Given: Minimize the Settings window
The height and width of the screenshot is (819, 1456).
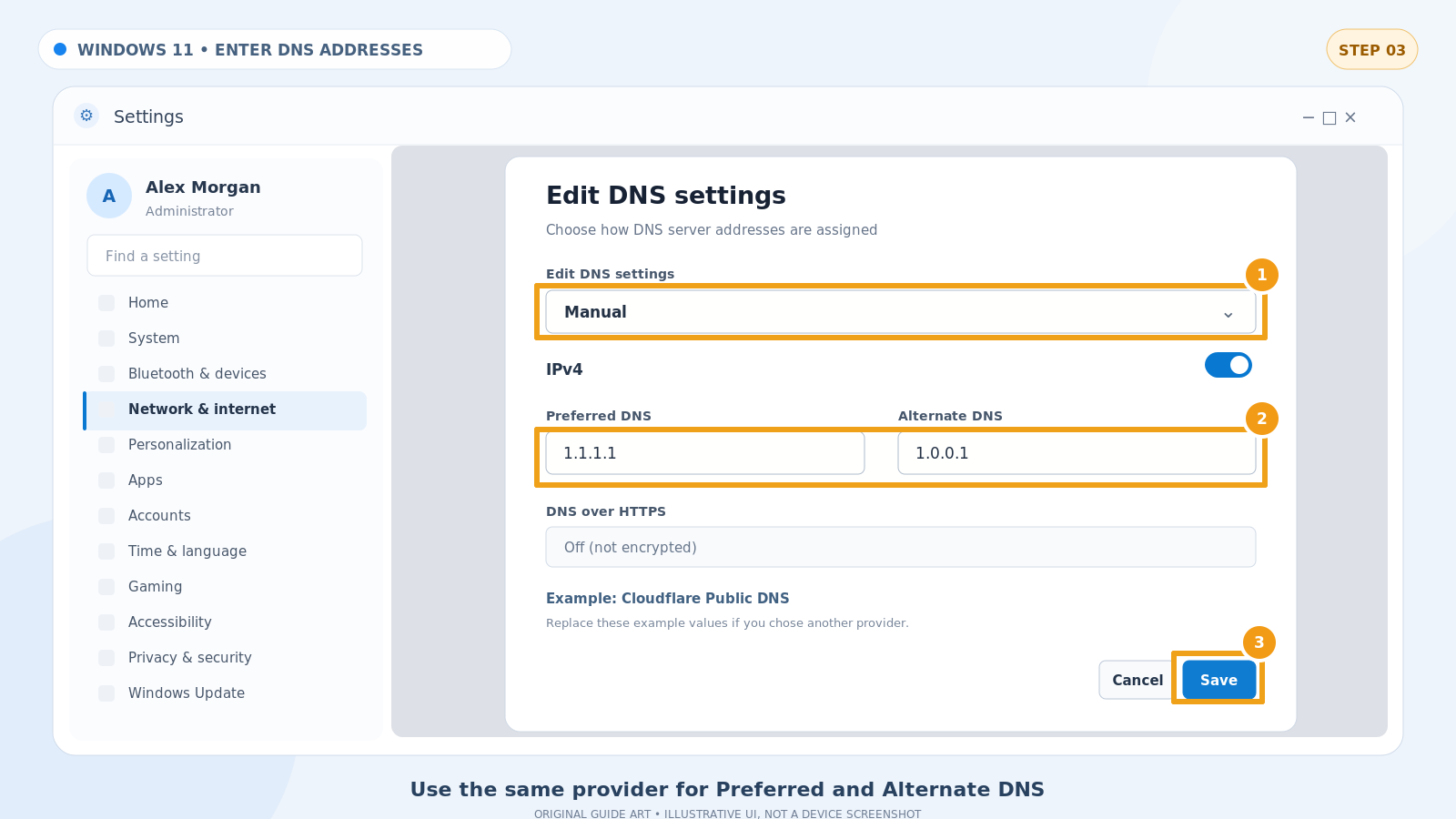Looking at the screenshot, I should 1309,117.
